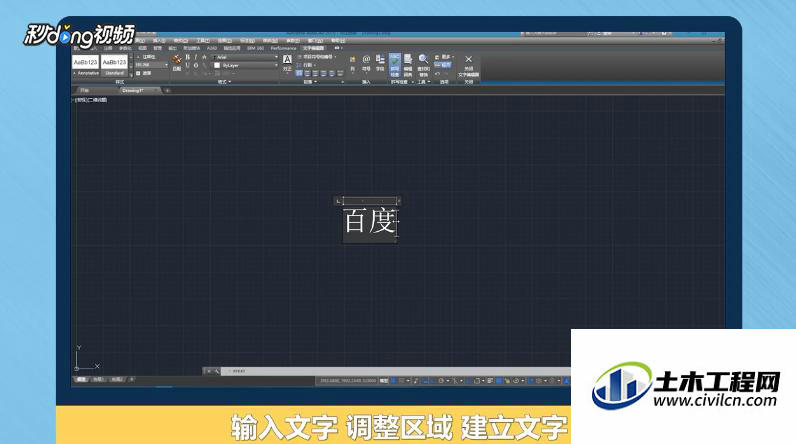Click the plus new drawing tab button
The image size is (796, 444).
(x=168, y=90)
